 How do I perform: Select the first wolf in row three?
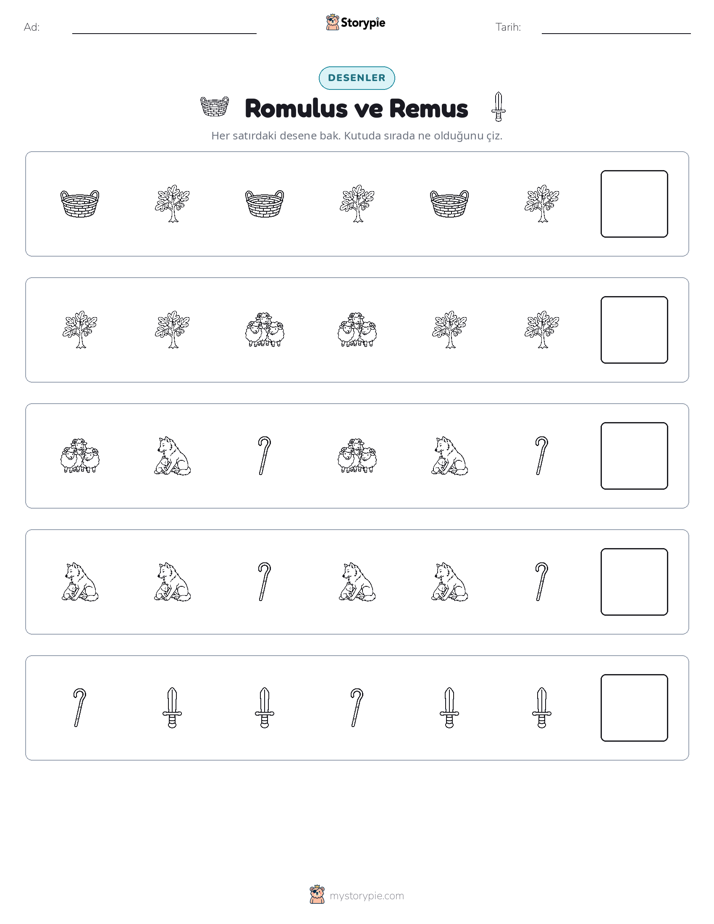pyautogui.click(x=172, y=456)
